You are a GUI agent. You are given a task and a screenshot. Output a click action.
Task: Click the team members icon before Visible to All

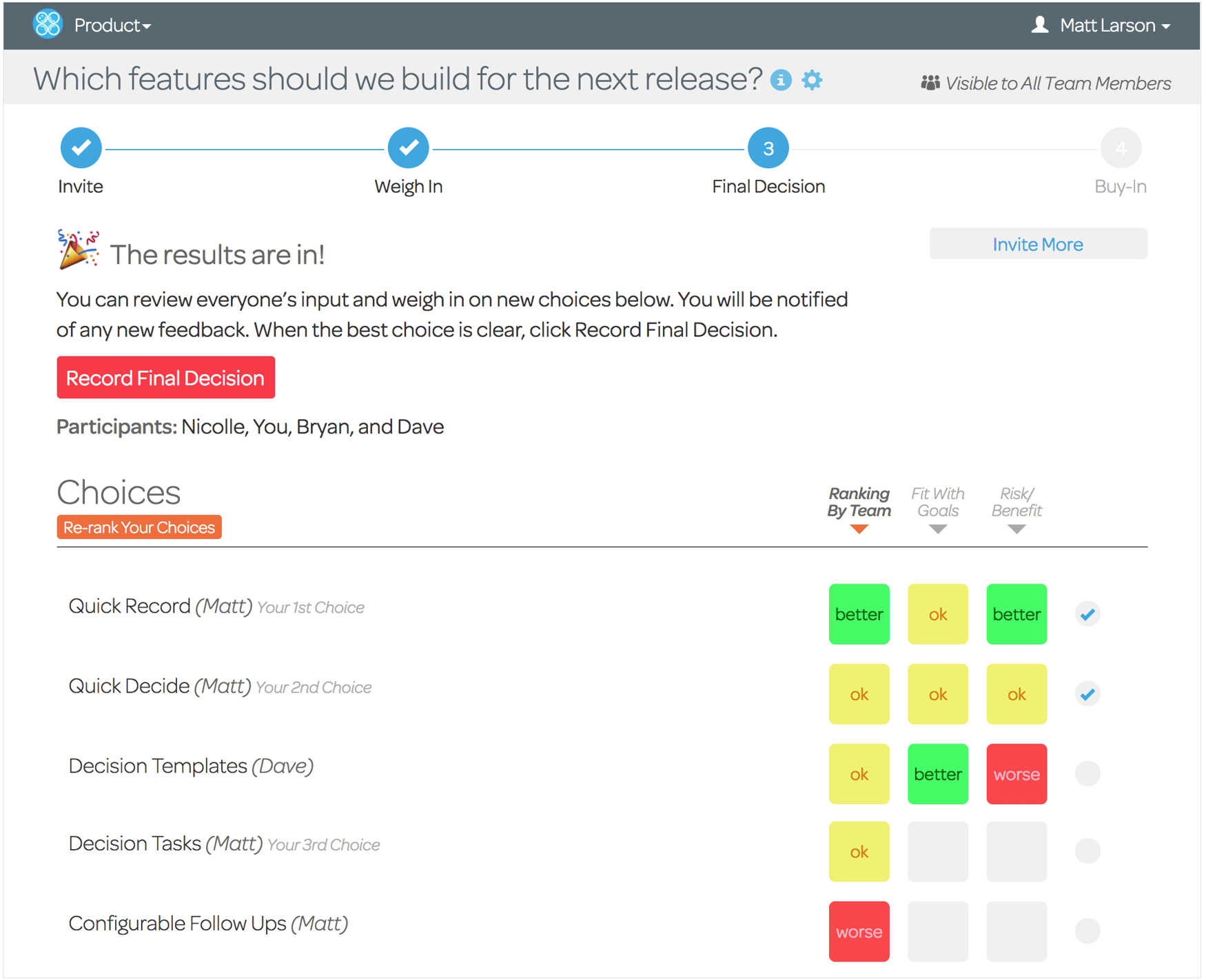[x=930, y=82]
